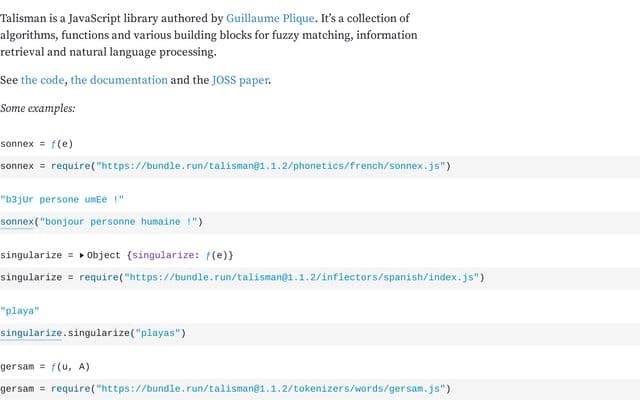Open the Guillaume Plique author link
Image resolution: width=640 pixels, height=400 pixels.
270,18
